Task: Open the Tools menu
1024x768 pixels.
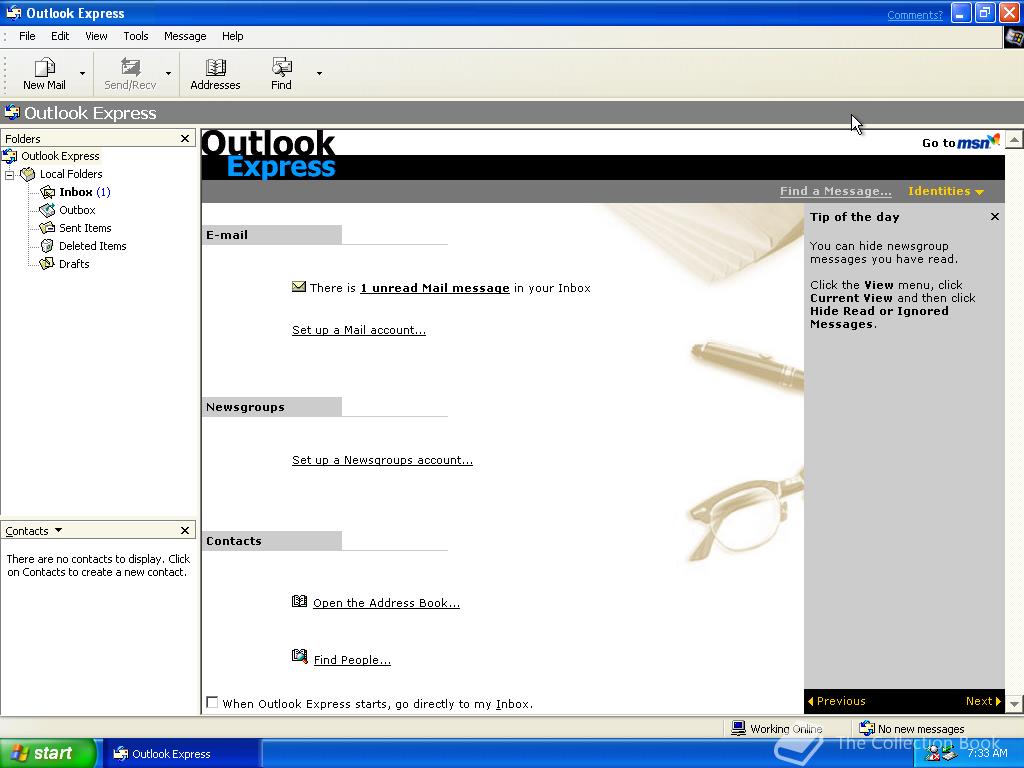Action: [136, 36]
